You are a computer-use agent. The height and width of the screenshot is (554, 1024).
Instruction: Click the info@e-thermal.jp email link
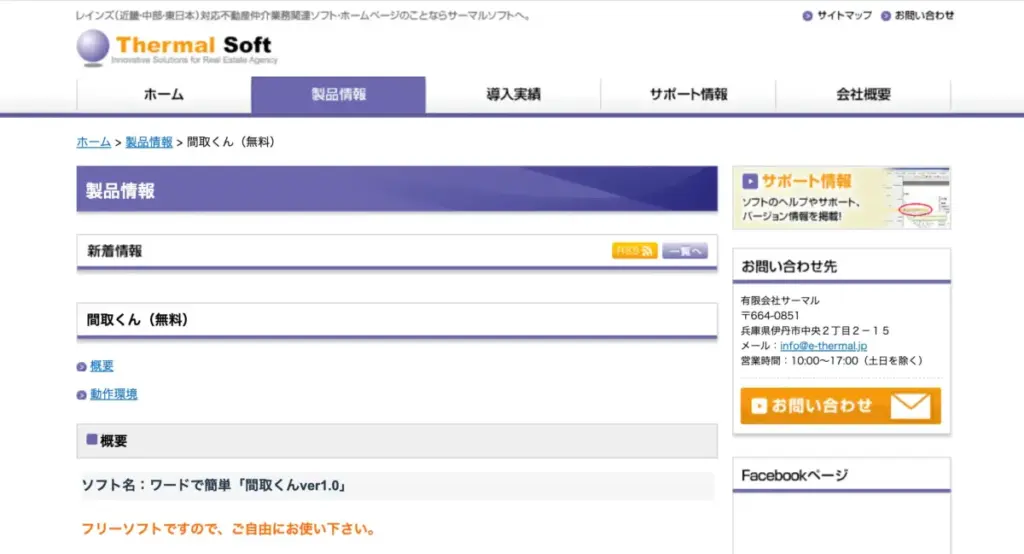tap(824, 346)
